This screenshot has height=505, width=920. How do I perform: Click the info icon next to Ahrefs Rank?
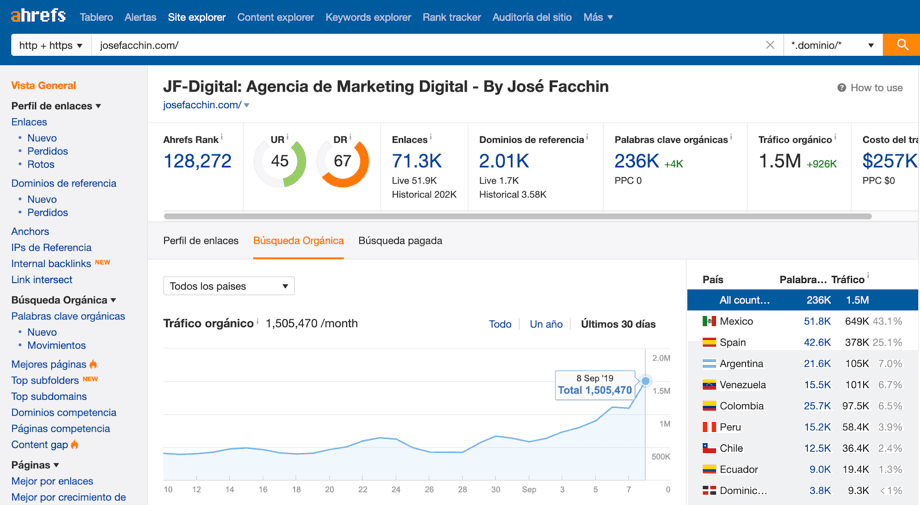pyautogui.click(x=222, y=138)
